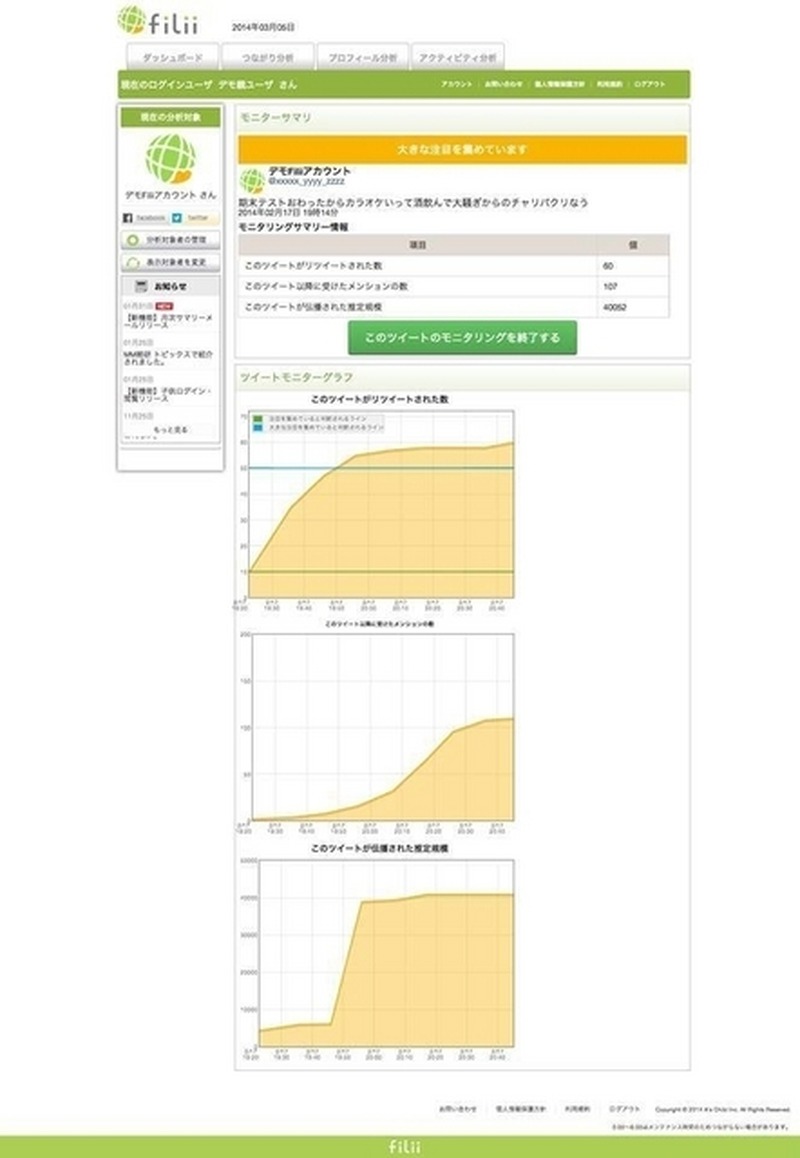The width and height of the screenshot is (800, 1158).
Task: Select the アクティビティ分析 tab
Action: click(457, 57)
